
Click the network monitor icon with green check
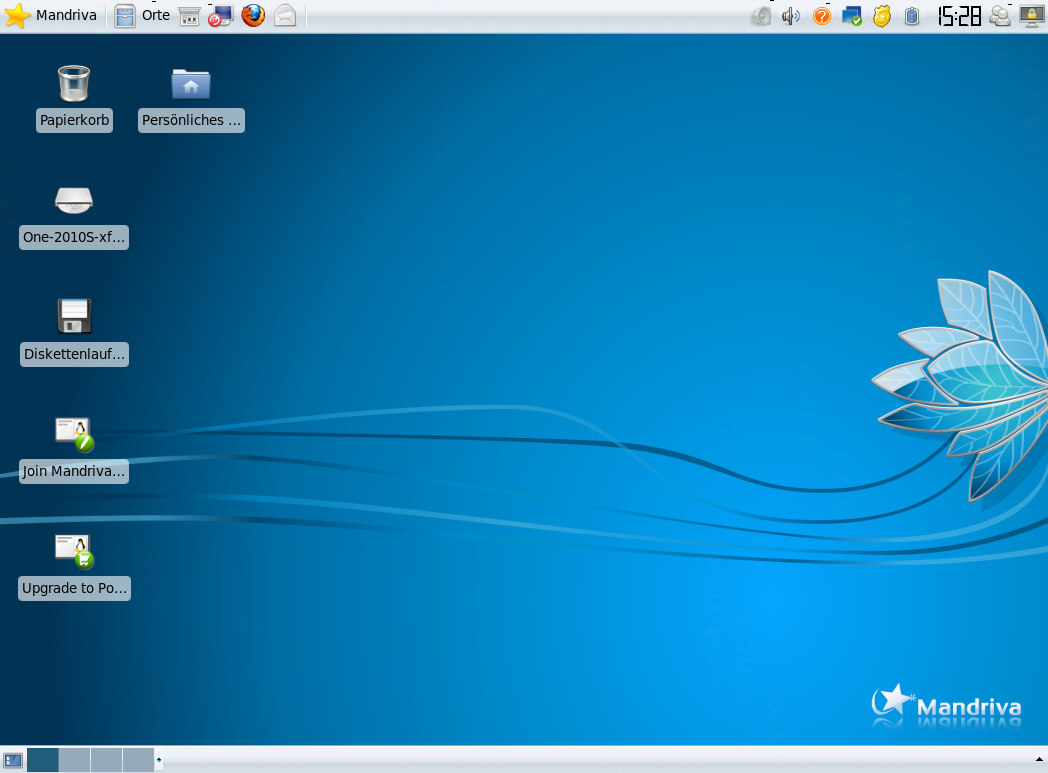click(852, 16)
